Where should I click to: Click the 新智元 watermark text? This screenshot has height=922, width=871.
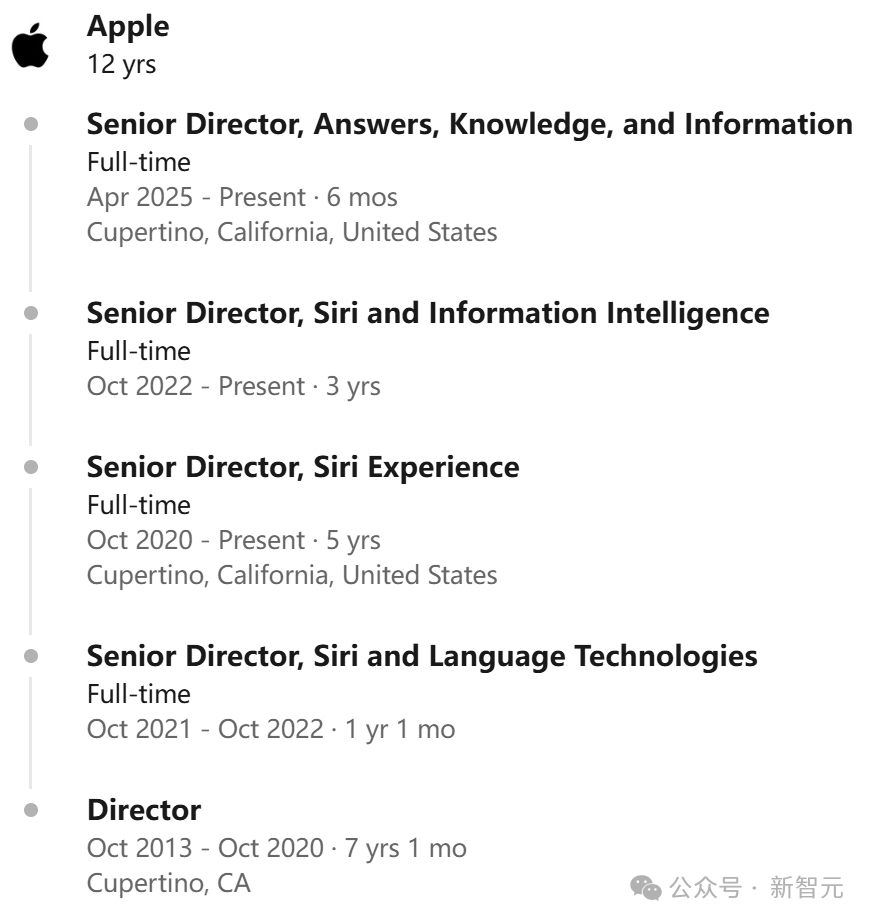[806, 888]
